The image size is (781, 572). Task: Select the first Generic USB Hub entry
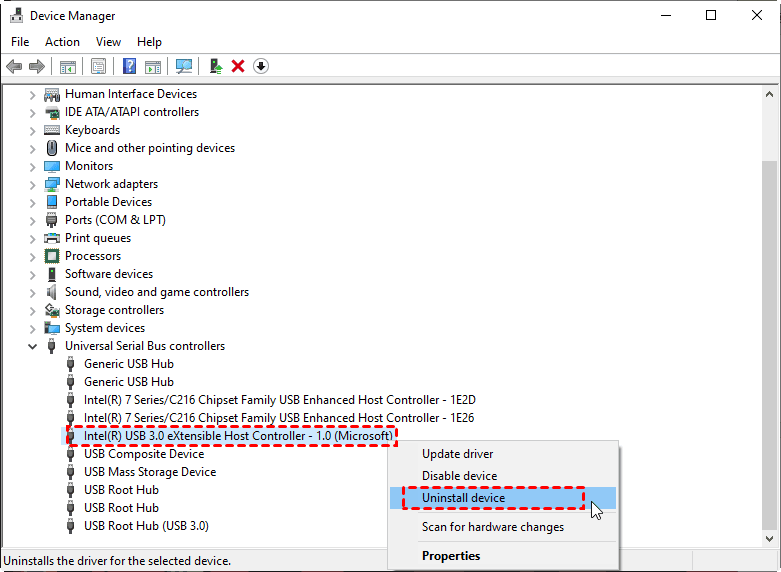pos(129,364)
